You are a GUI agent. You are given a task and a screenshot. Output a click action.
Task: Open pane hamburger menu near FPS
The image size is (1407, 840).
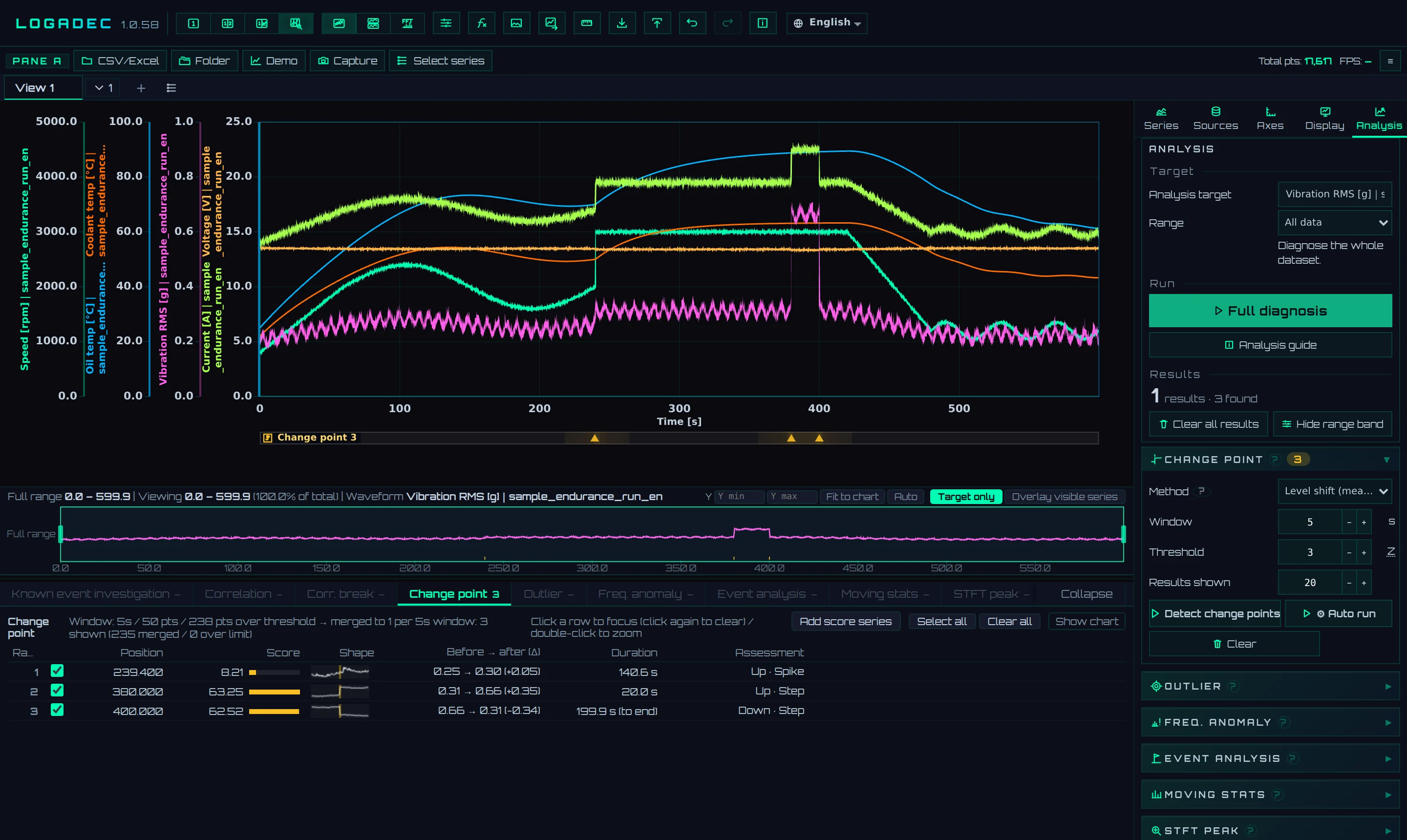[1389, 61]
